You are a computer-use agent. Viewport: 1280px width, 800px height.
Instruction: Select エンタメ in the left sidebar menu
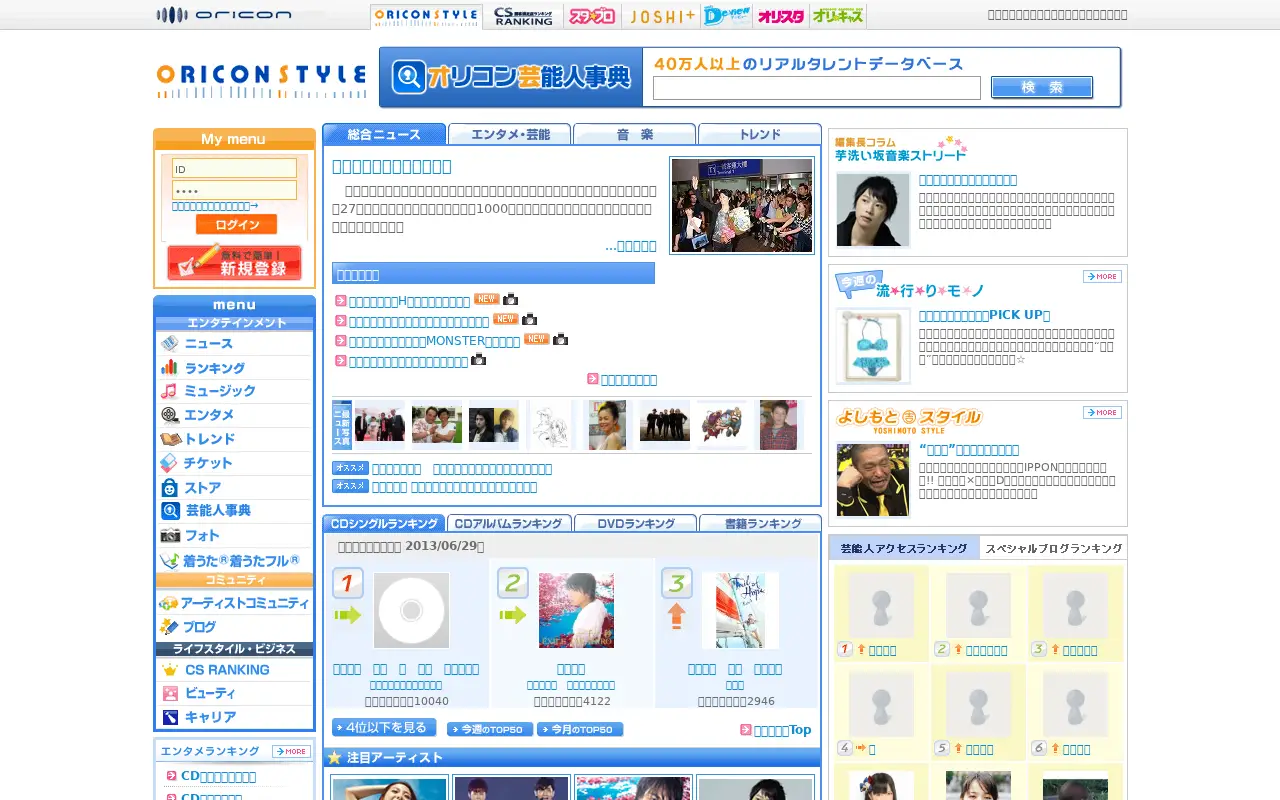pyautogui.click(x=234, y=415)
